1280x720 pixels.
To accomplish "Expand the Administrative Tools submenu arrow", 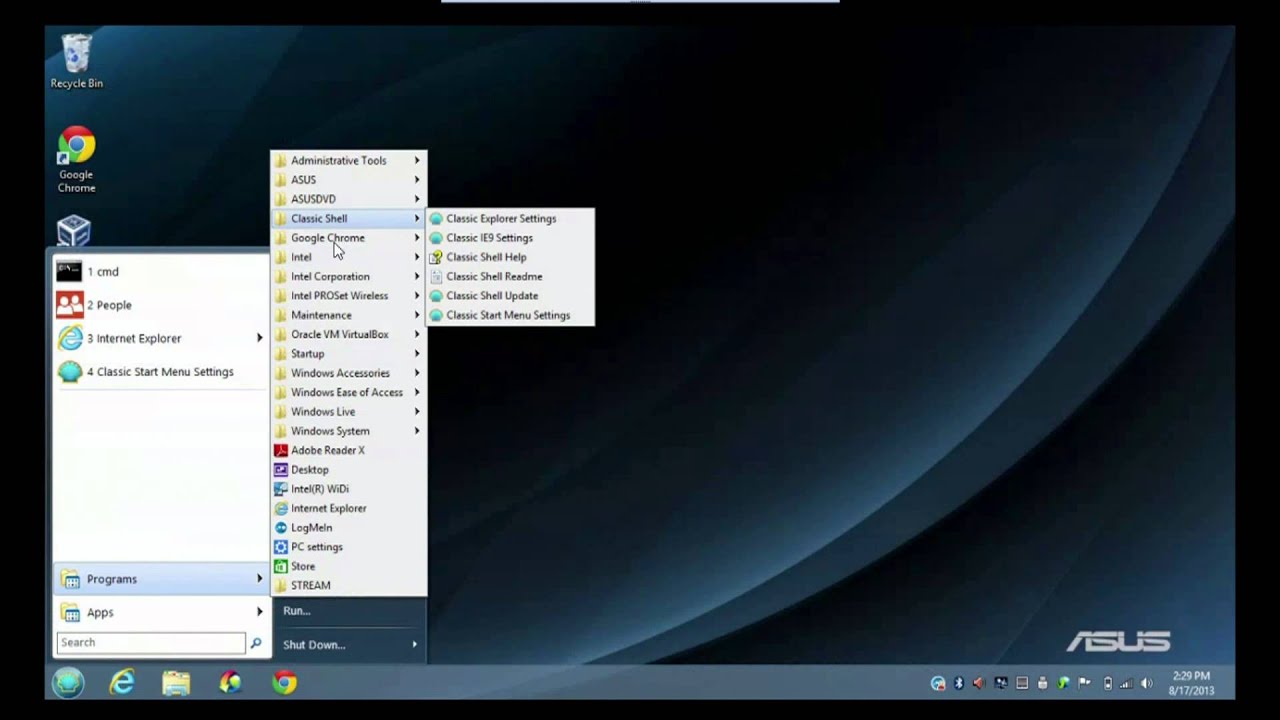I will 418,160.
